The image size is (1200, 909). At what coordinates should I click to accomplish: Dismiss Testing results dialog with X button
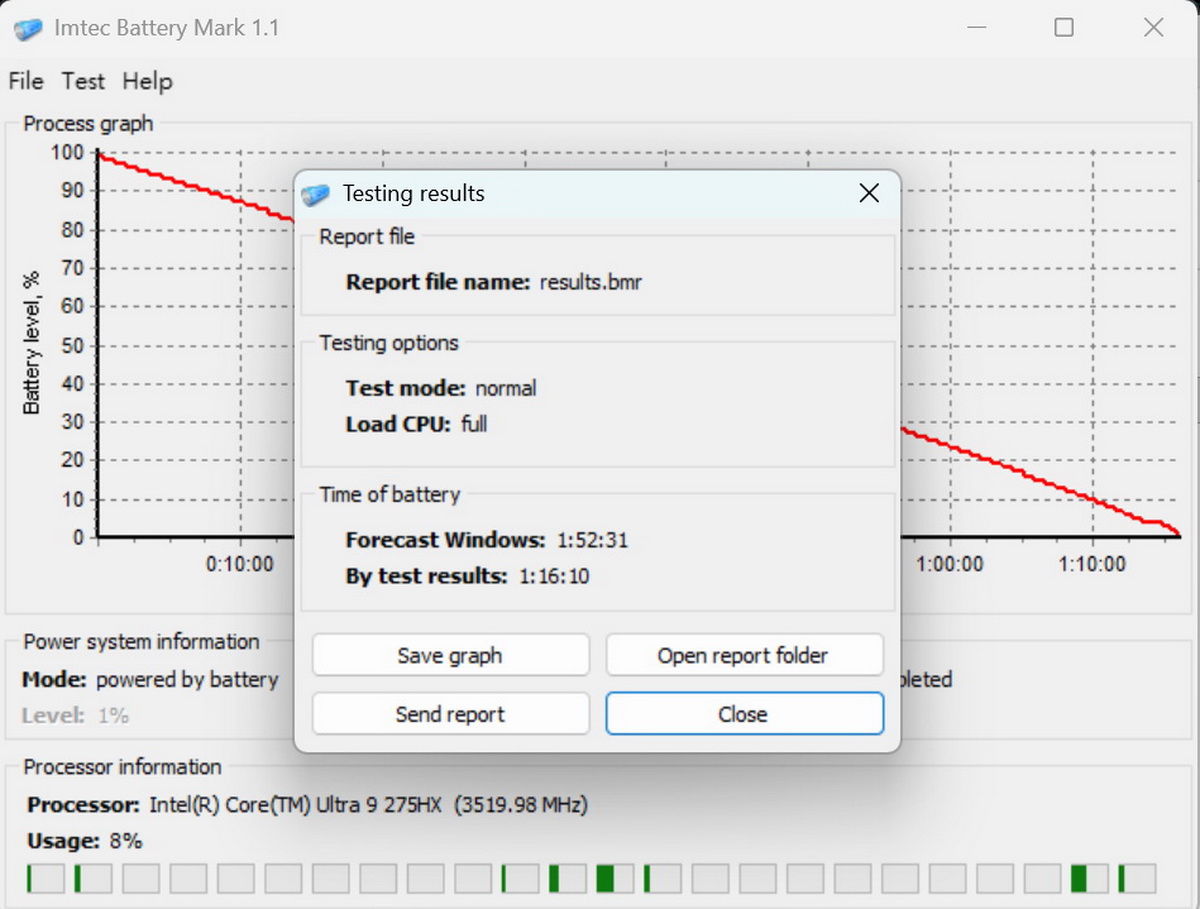click(x=869, y=194)
